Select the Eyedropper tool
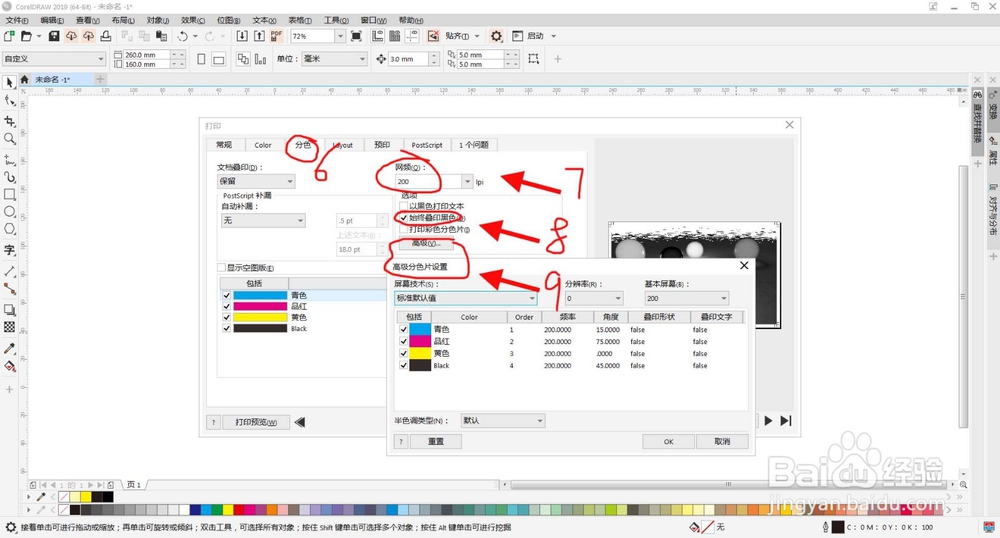 tap(10, 348)
